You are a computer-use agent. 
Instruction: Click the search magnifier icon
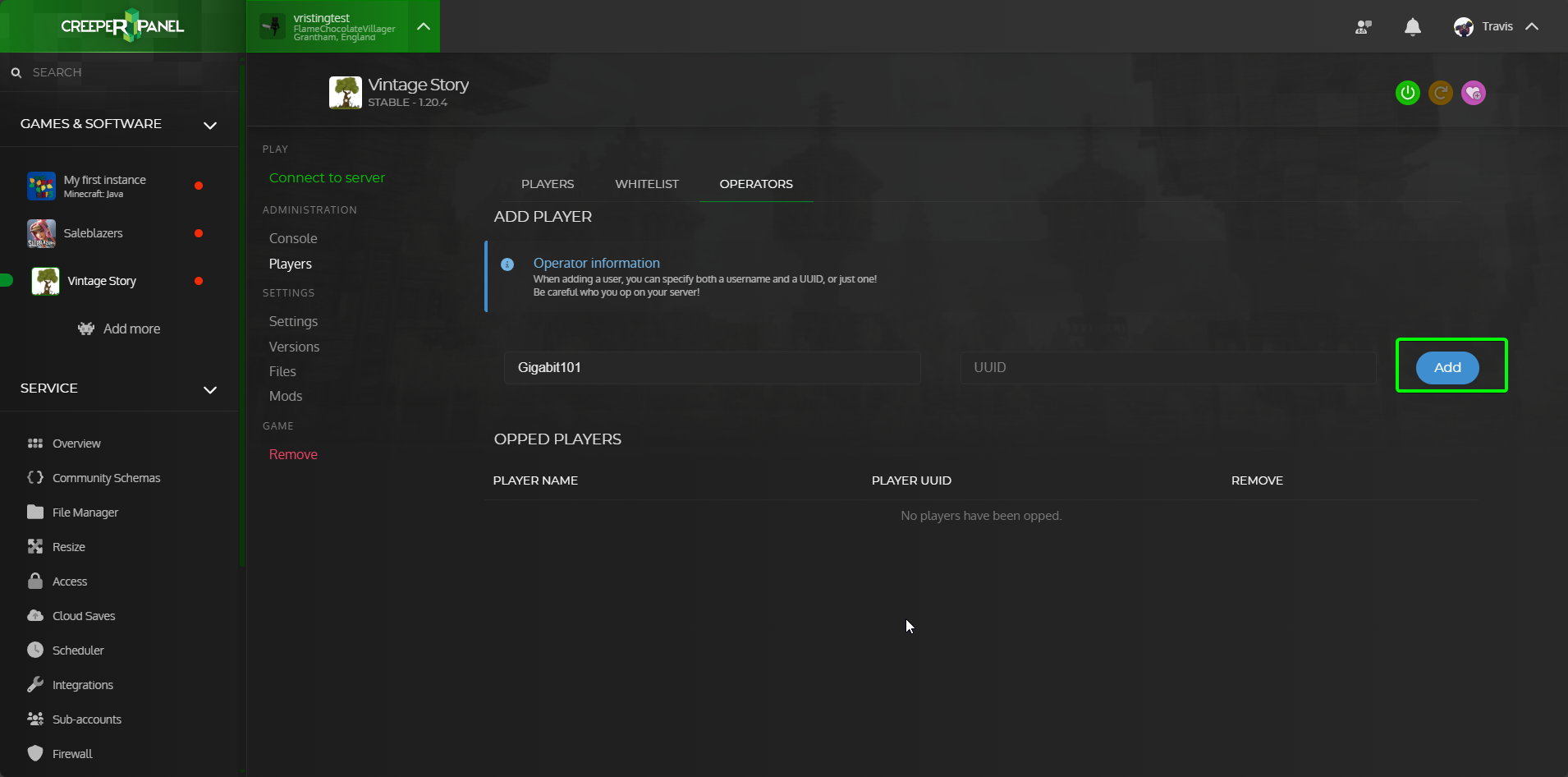pos(16,72)
